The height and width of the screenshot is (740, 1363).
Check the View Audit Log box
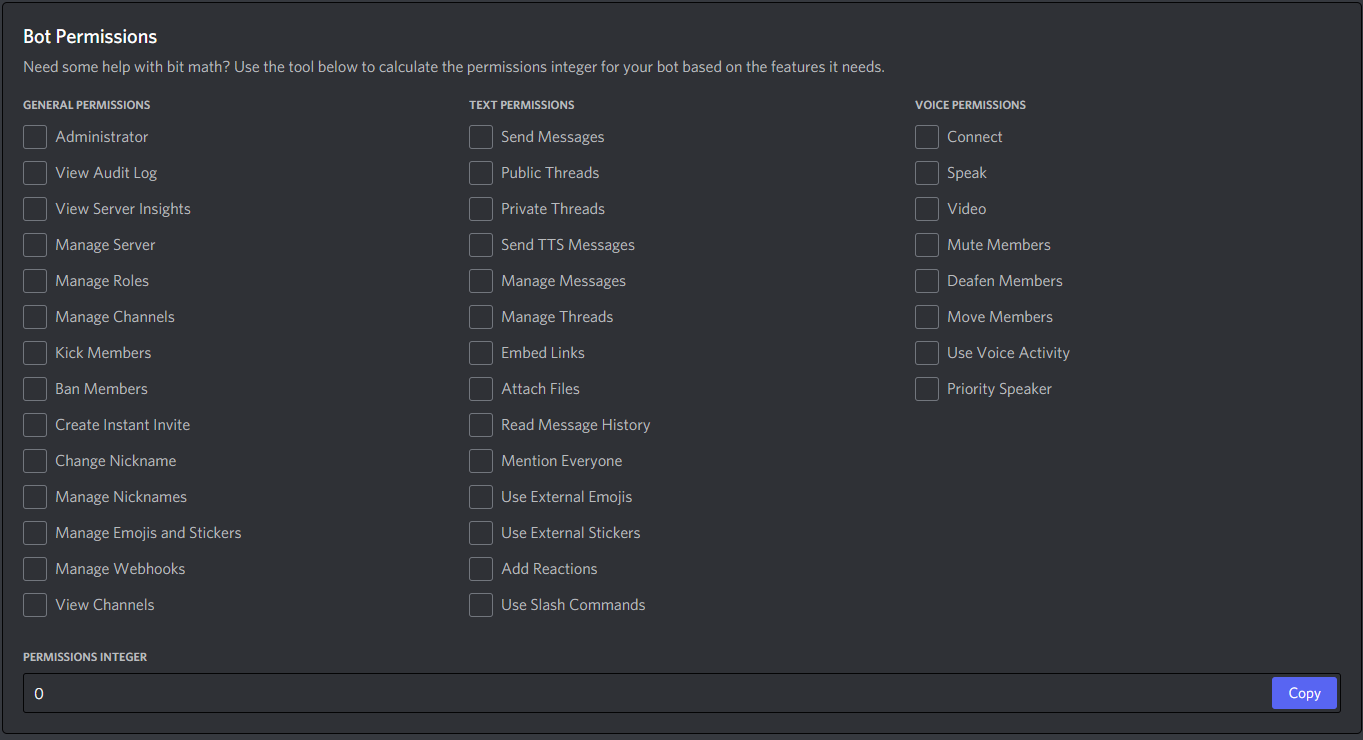click(34, 172)
